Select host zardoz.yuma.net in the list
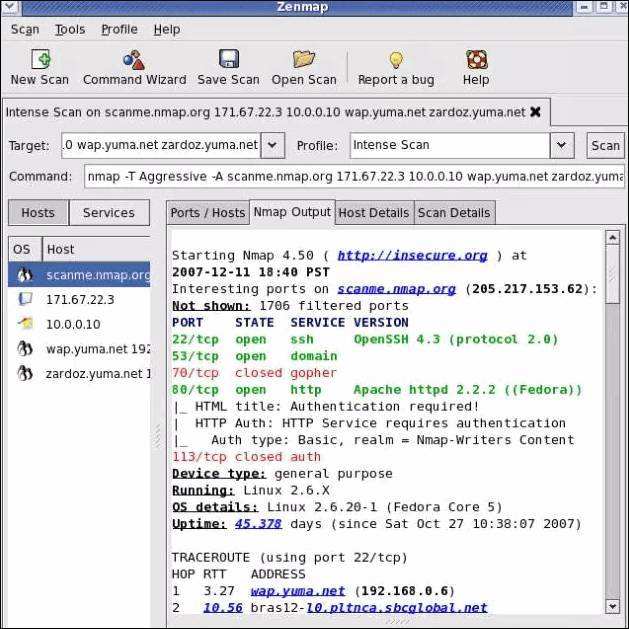The height and width of the screenshot is (629, 629). tap(79, 373)
